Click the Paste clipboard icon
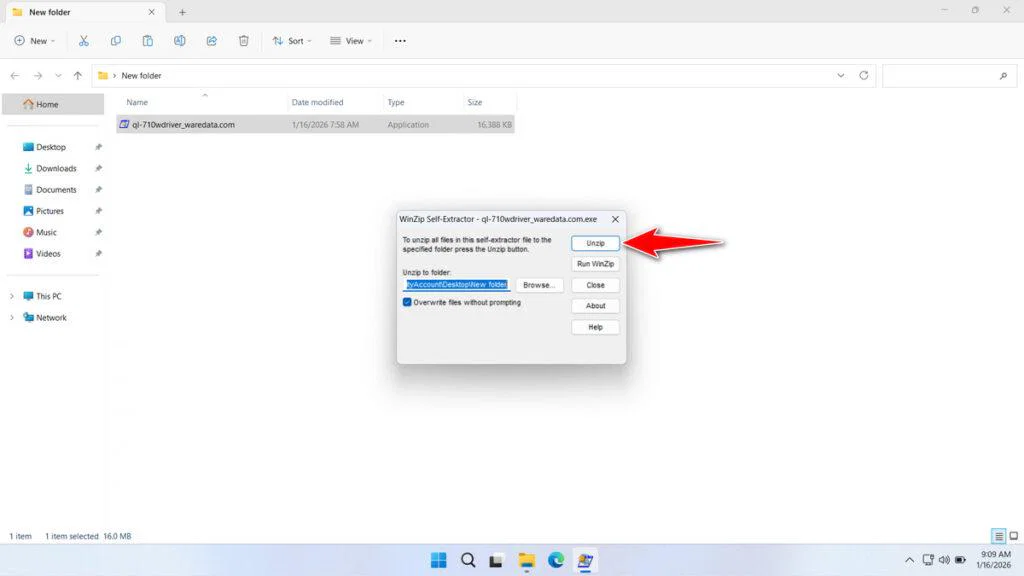The width and height of the screenshot is (1024, 576). (148, 41)
